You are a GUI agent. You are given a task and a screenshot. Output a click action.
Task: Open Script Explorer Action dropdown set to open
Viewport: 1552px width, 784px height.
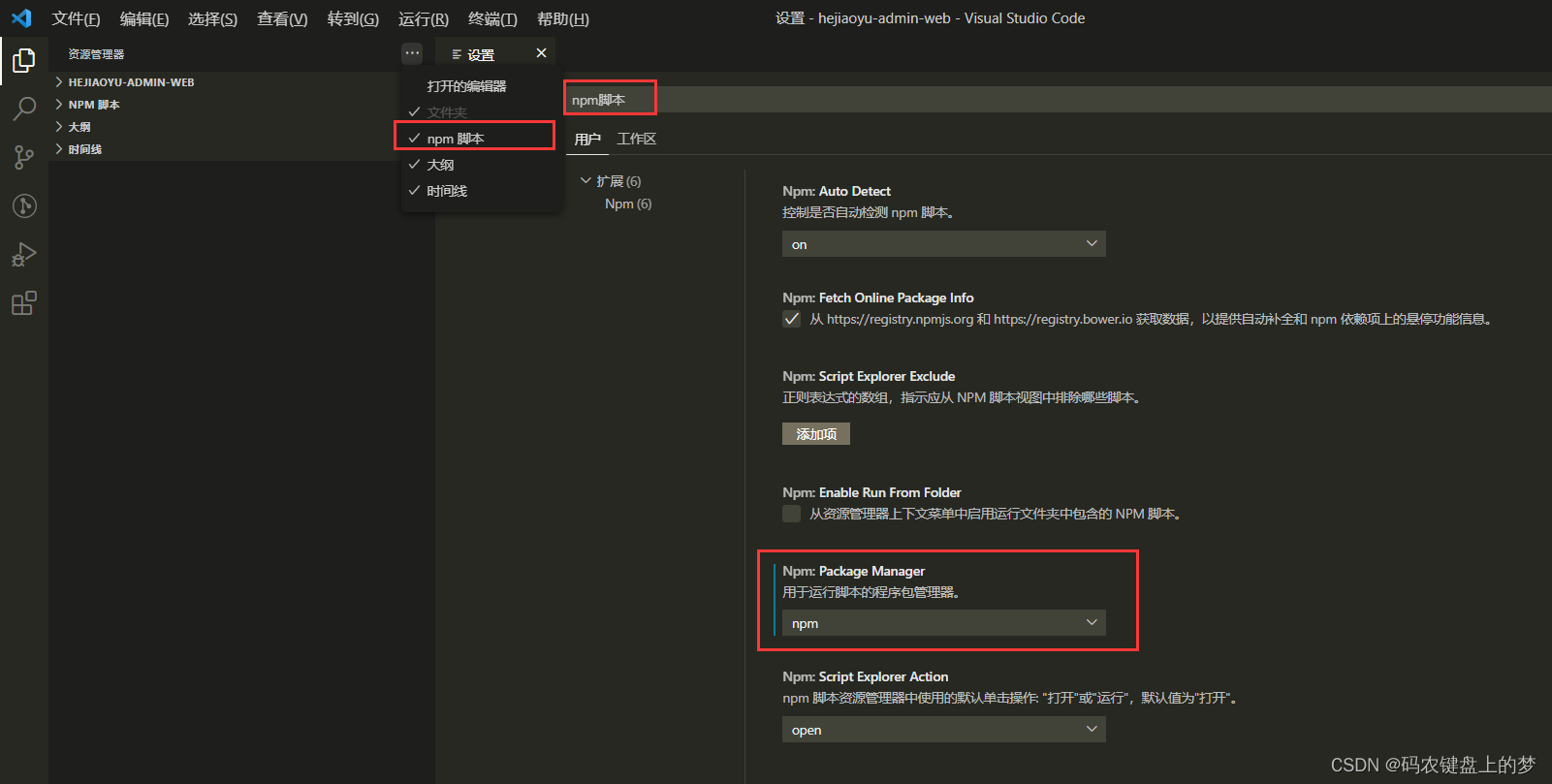[943, 730]
